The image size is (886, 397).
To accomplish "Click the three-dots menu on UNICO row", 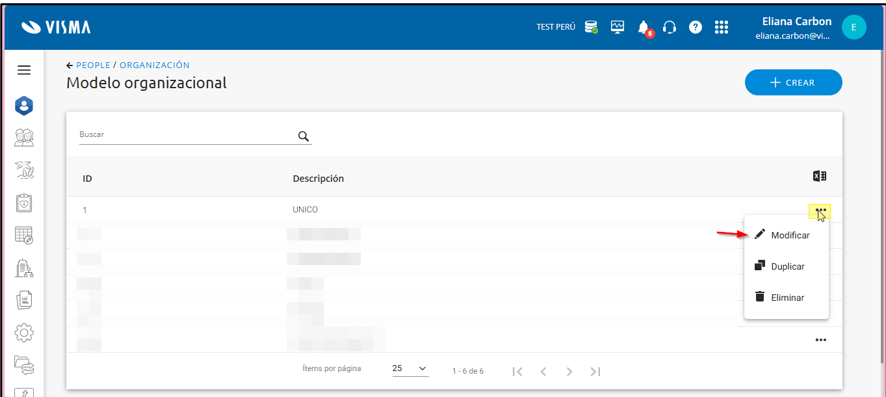I will click(821, 210).
